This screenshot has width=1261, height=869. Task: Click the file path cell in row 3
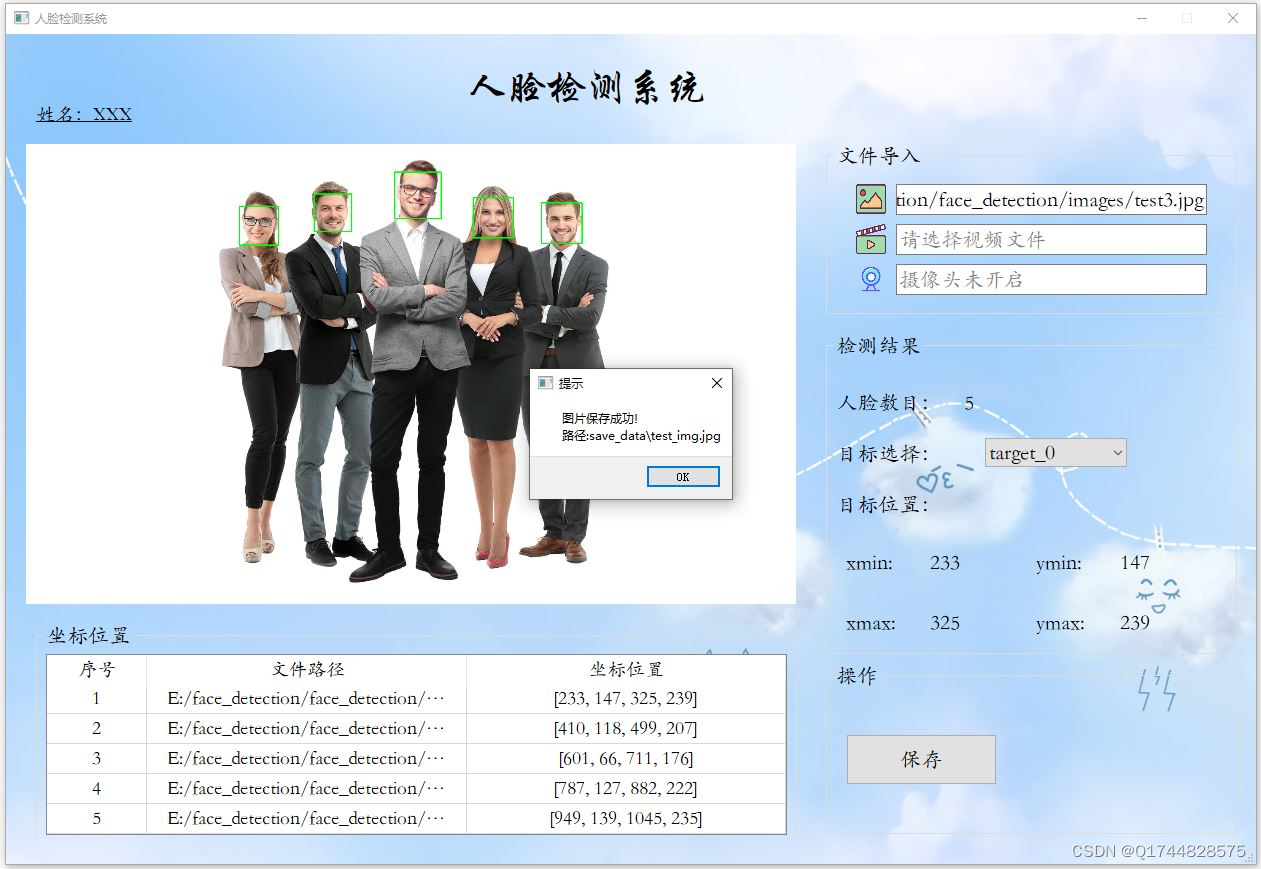307,759
